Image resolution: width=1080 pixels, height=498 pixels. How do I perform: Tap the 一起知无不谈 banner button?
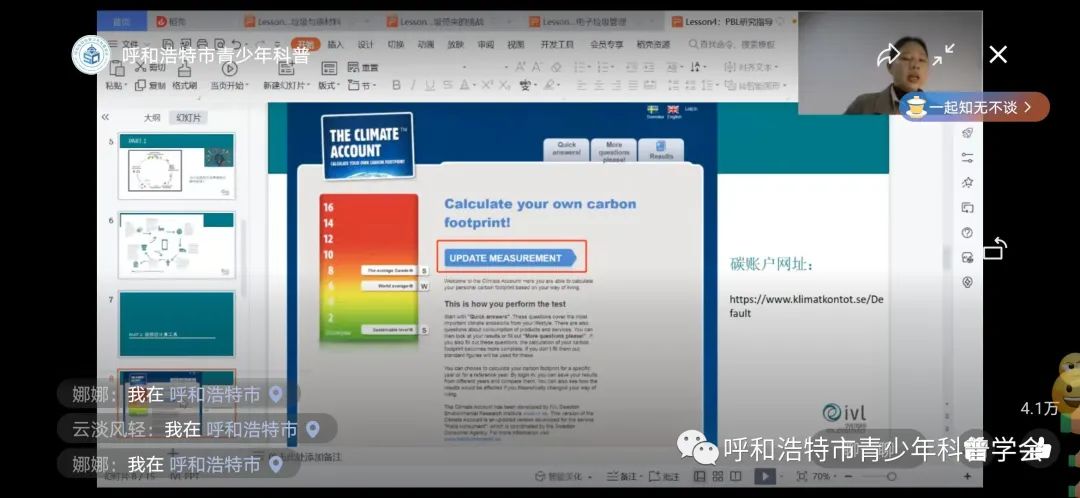point(973,107)
